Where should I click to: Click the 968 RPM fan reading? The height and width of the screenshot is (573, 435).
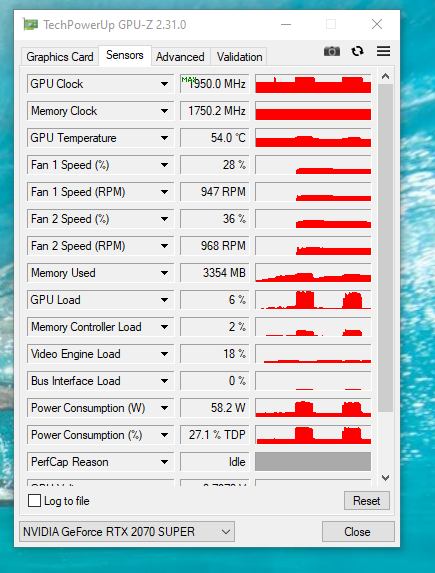click(215, 246)
